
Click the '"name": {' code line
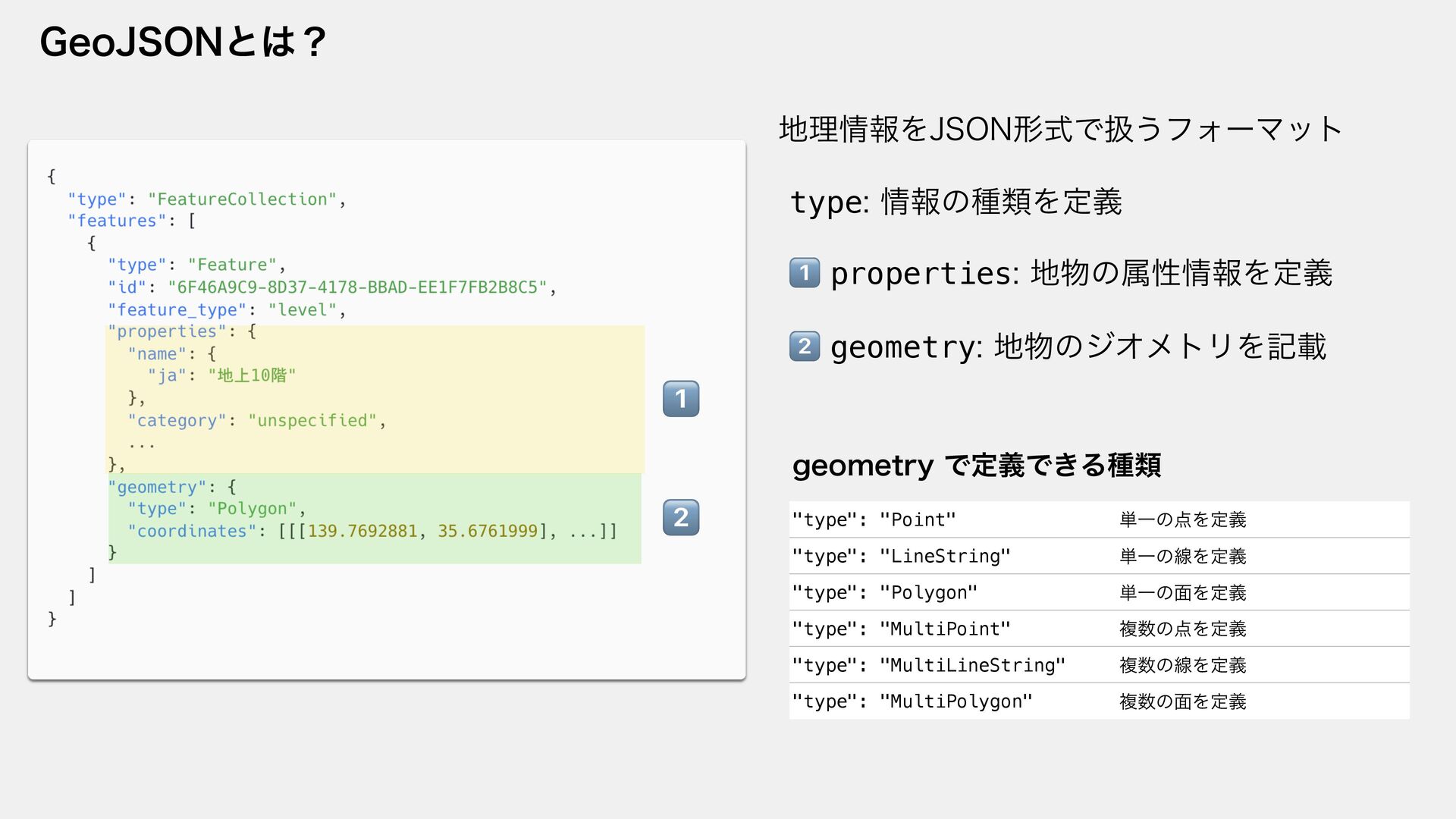pyautogui.click(x=172, y=353)
